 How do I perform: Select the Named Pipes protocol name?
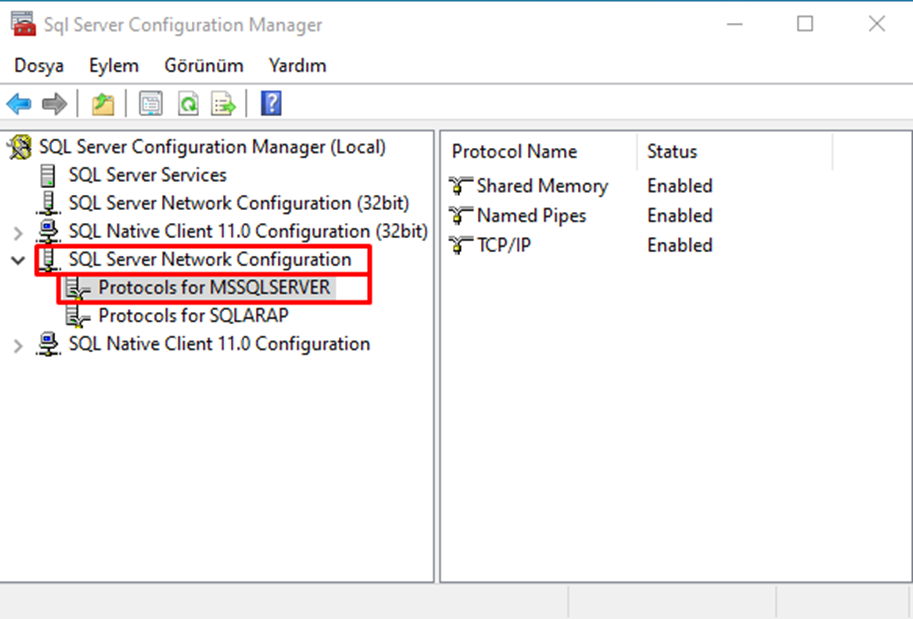(x=531, y=215)
